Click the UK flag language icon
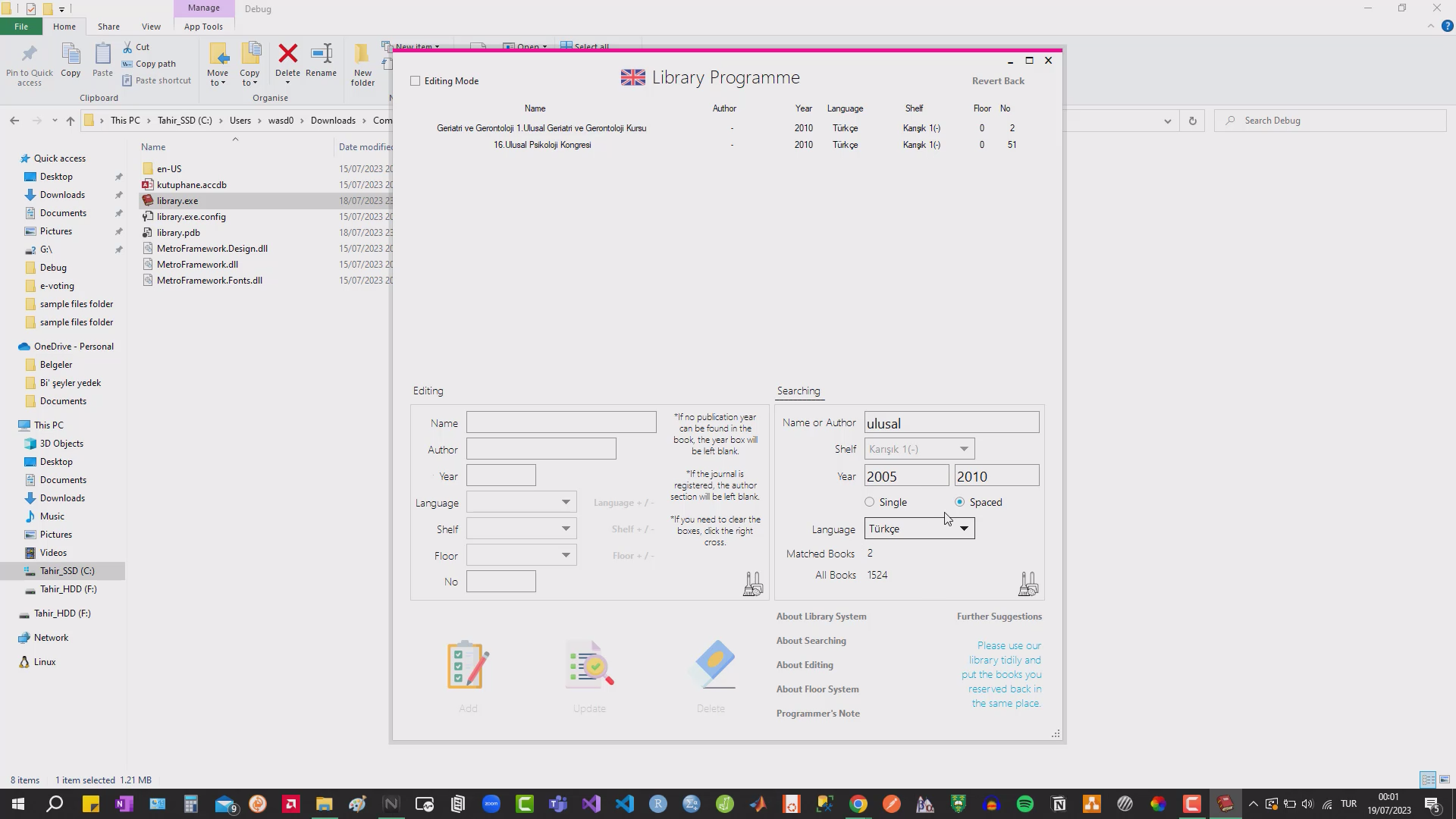Image resolution: width=1456 pixels, height=819 pixels. pos(633,77)
